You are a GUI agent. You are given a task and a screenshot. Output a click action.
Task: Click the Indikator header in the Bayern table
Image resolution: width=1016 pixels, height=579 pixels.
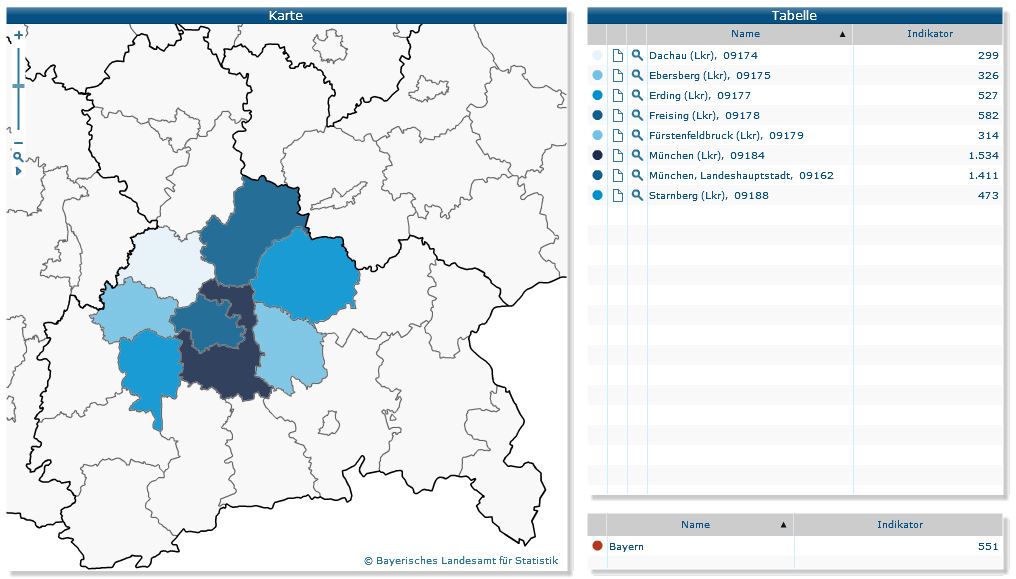tap(899, 524)
